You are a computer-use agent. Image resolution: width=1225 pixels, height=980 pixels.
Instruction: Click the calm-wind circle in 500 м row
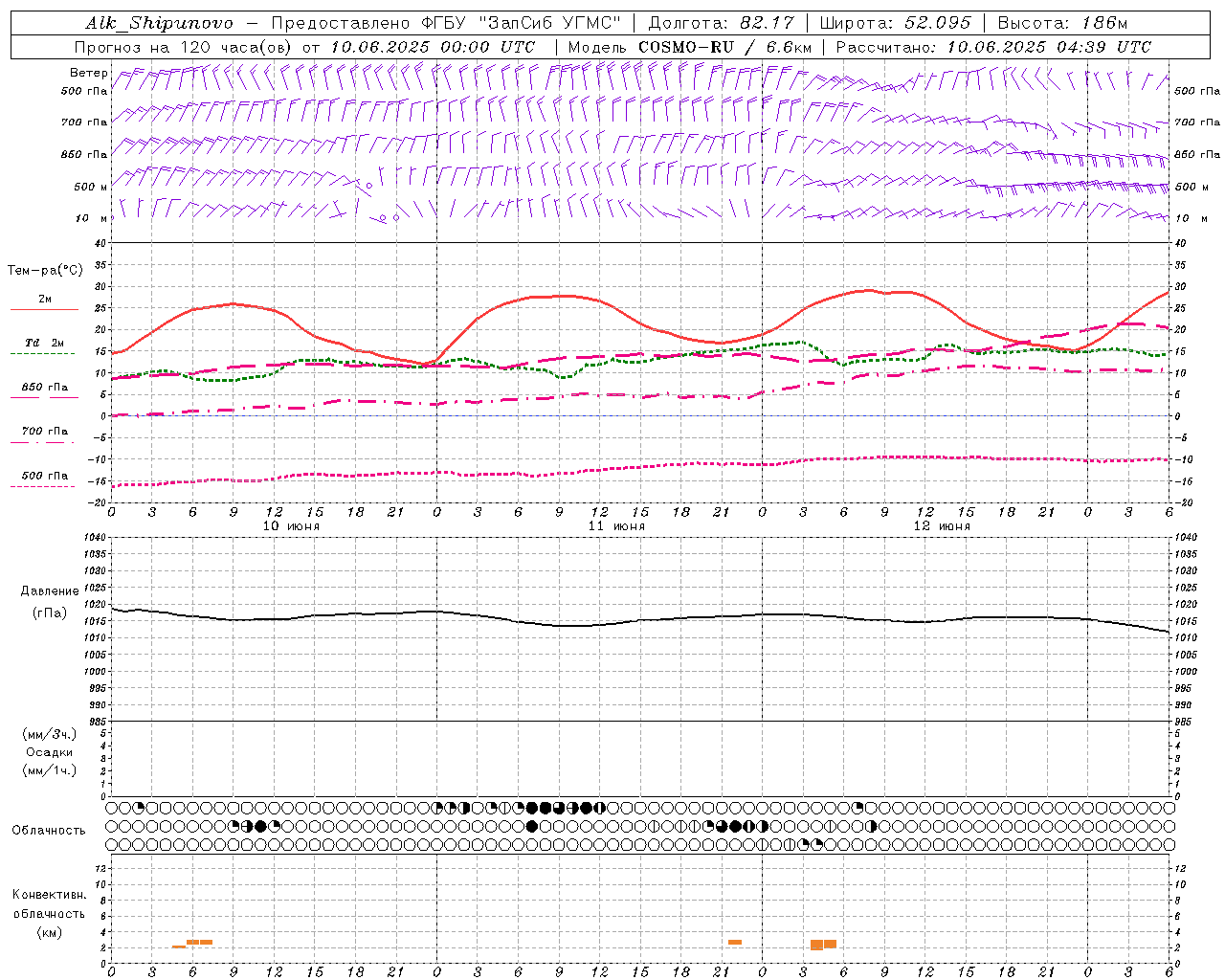coord(369,186)
